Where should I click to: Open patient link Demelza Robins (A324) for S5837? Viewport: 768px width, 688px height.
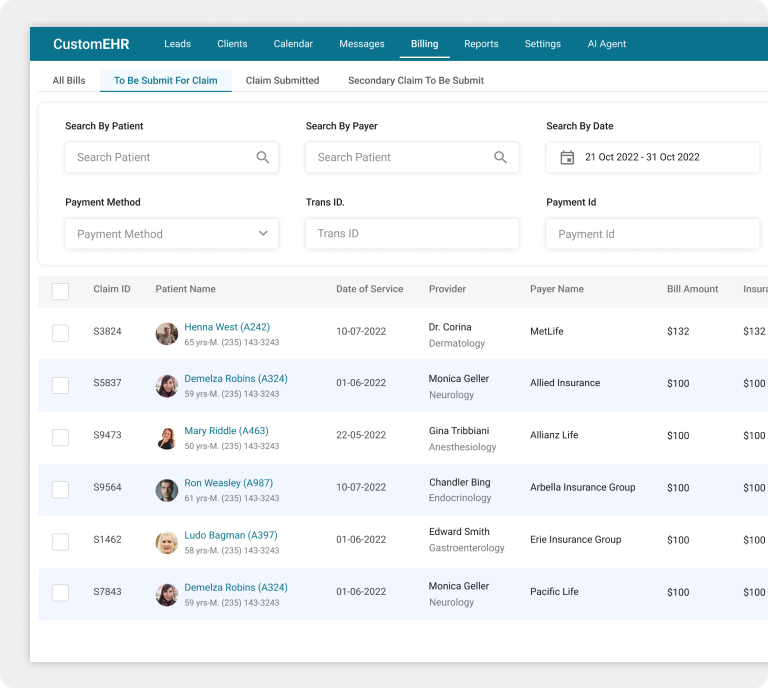coord(236,379)
